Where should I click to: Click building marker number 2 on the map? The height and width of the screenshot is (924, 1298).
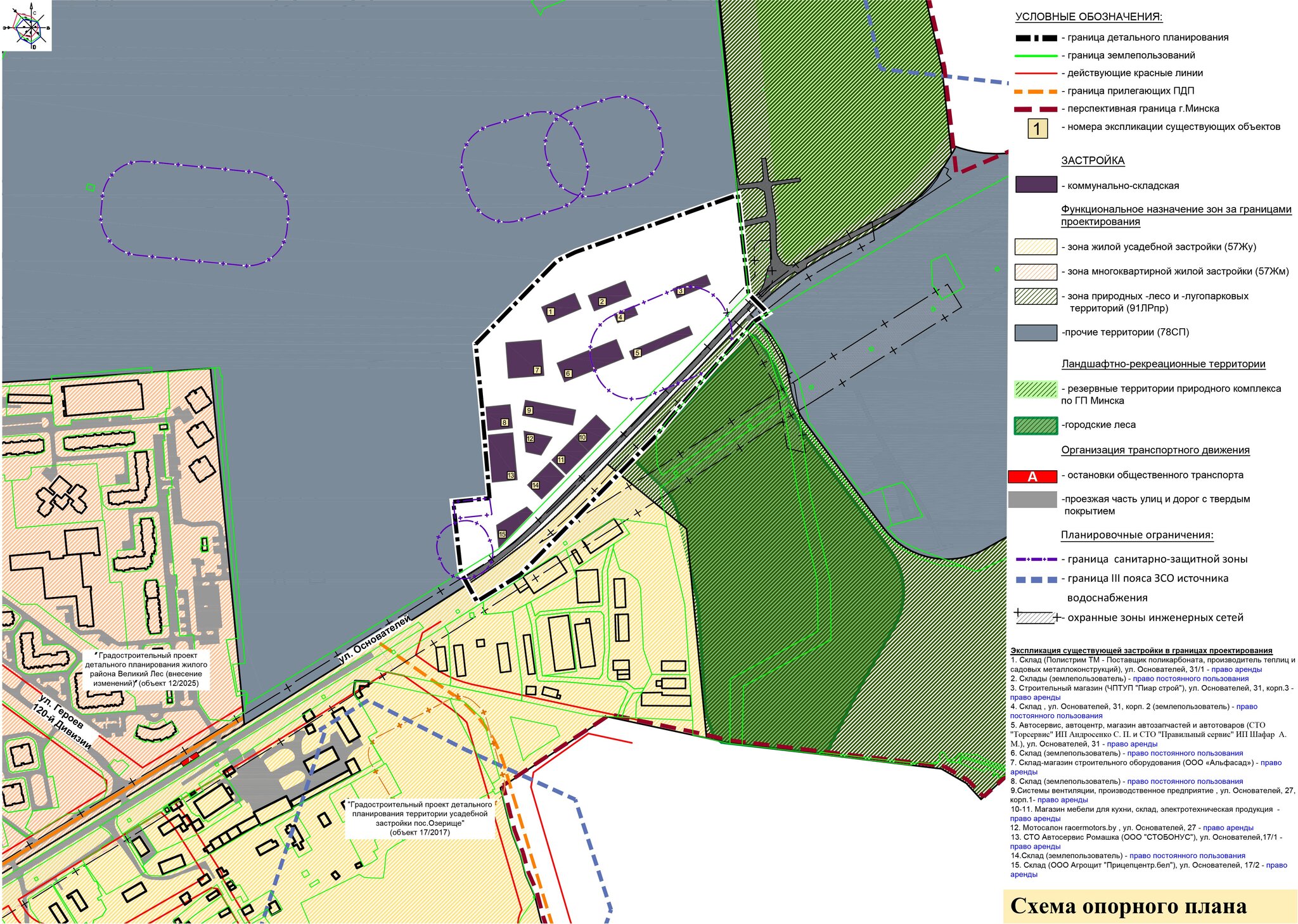pos(601,302)
